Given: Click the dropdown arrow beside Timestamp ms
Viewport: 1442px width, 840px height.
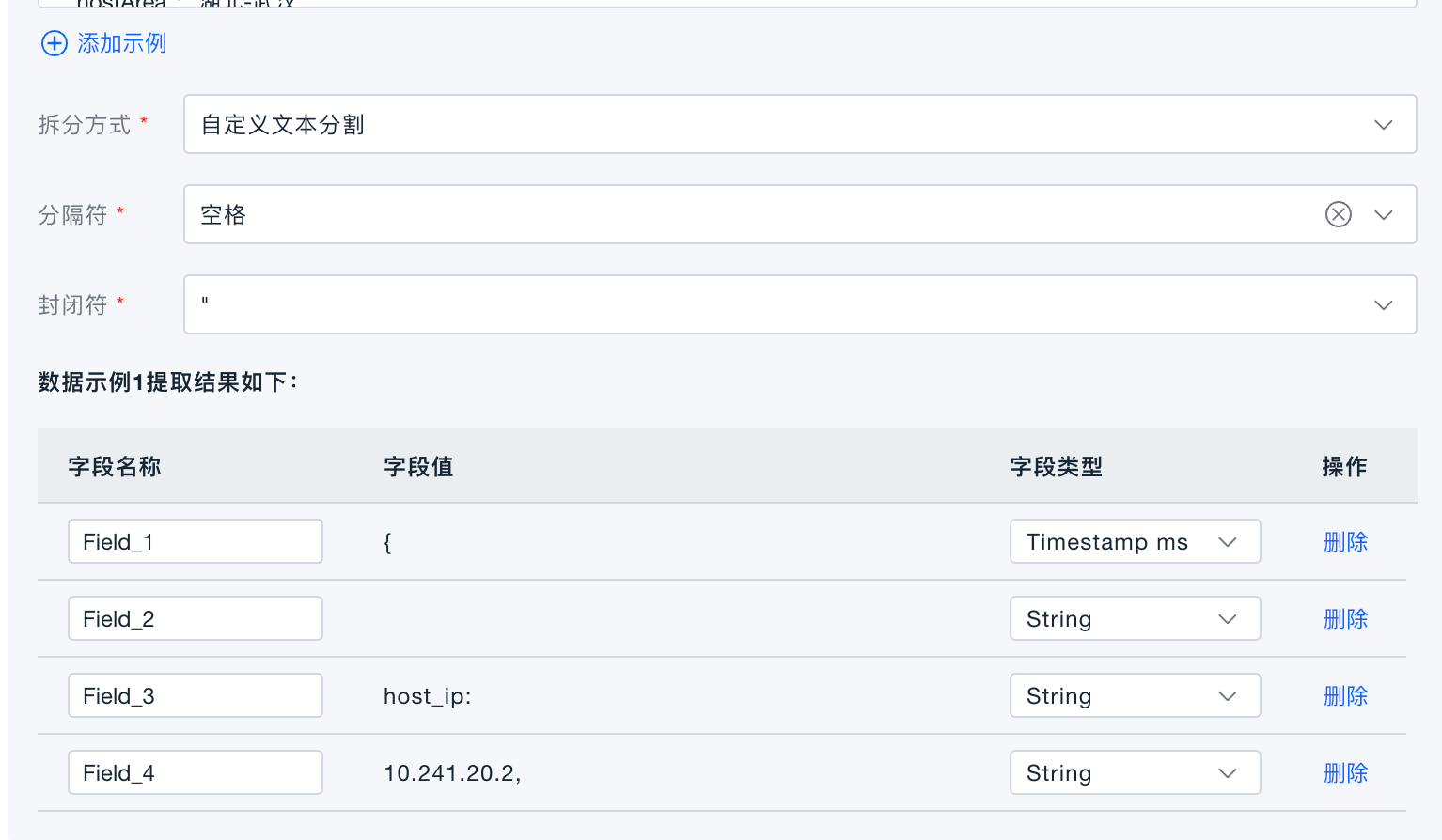Looking at the screenshot, I should pos(1228,541).
